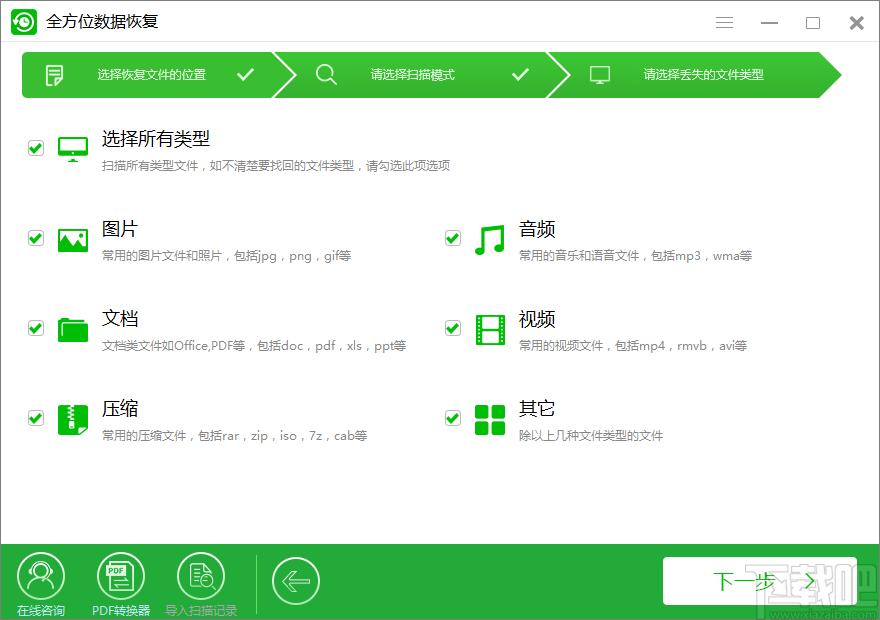Click the film strip icon for 视频
The image size is (880, 620).
pos(490,329)
